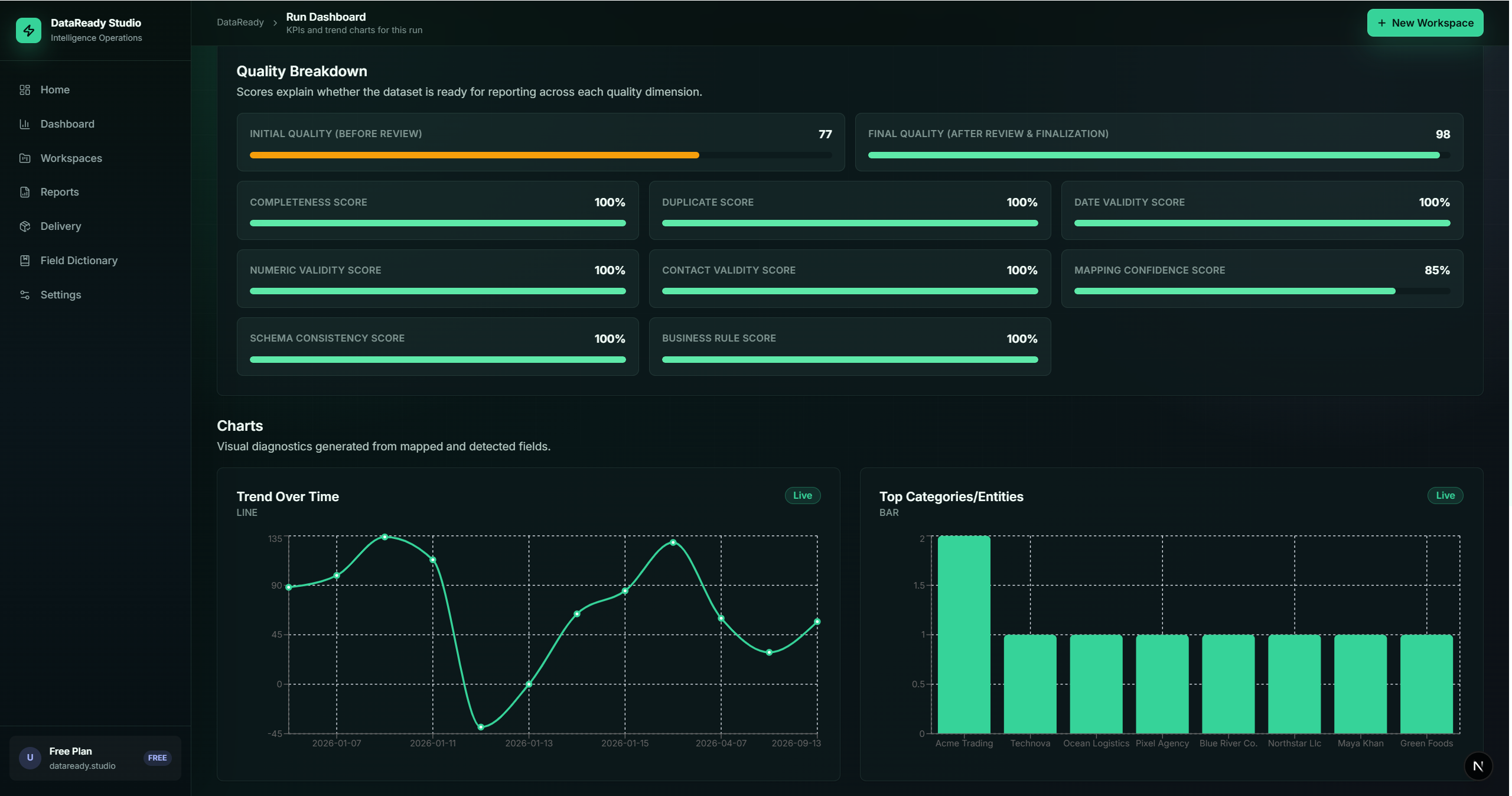The image size is (1512, 796).
Task: Create a New Workspace
Action: 1425,23
